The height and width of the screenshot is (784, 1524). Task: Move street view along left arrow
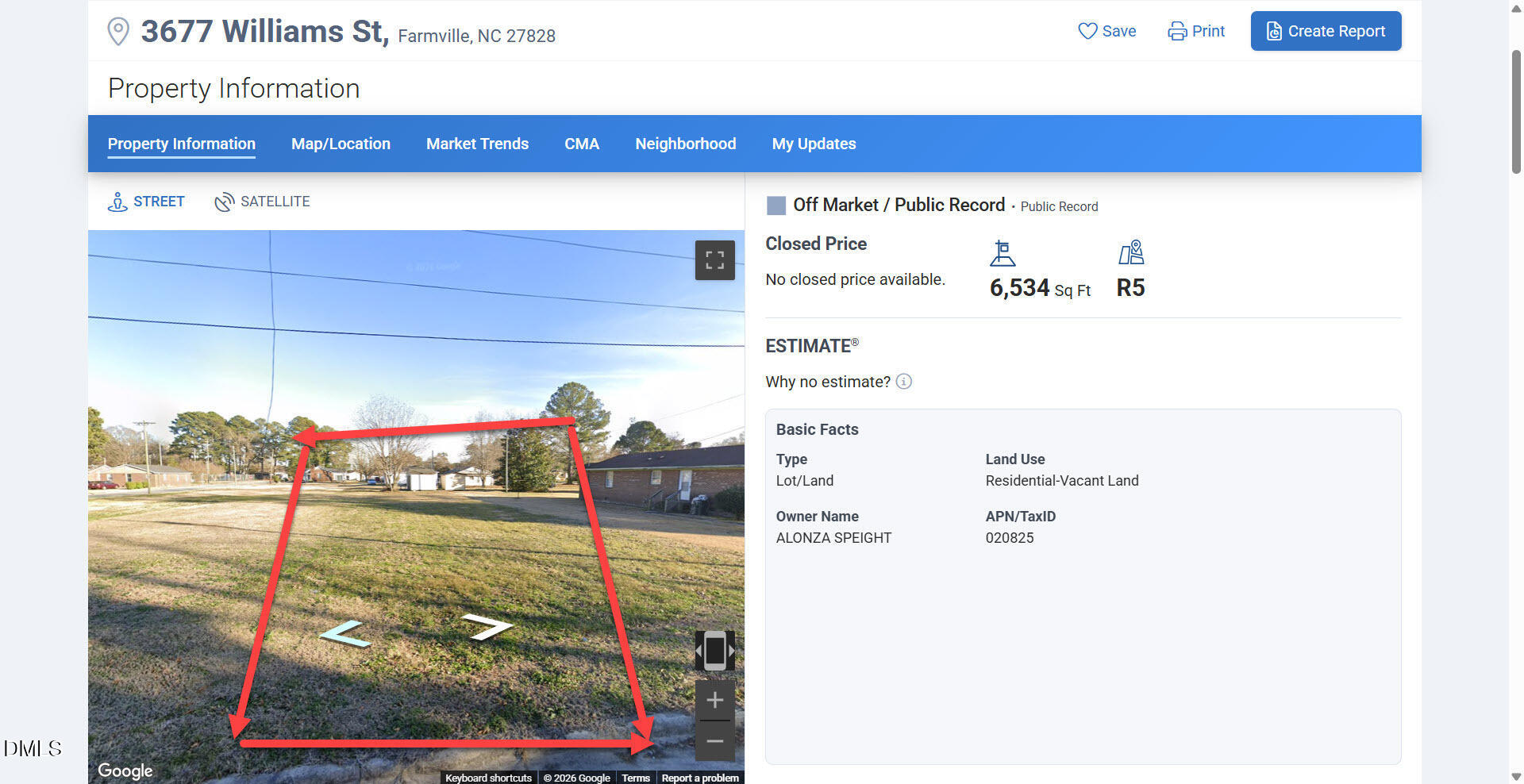pos(345,633)
